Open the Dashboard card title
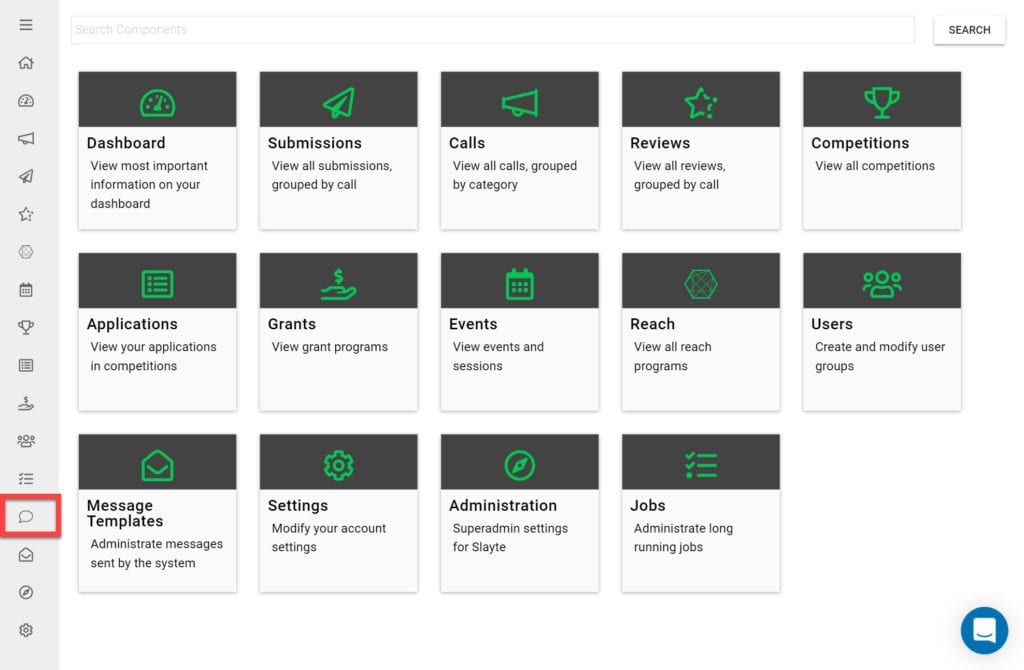The image size is (1024, 670). (126, 143)
